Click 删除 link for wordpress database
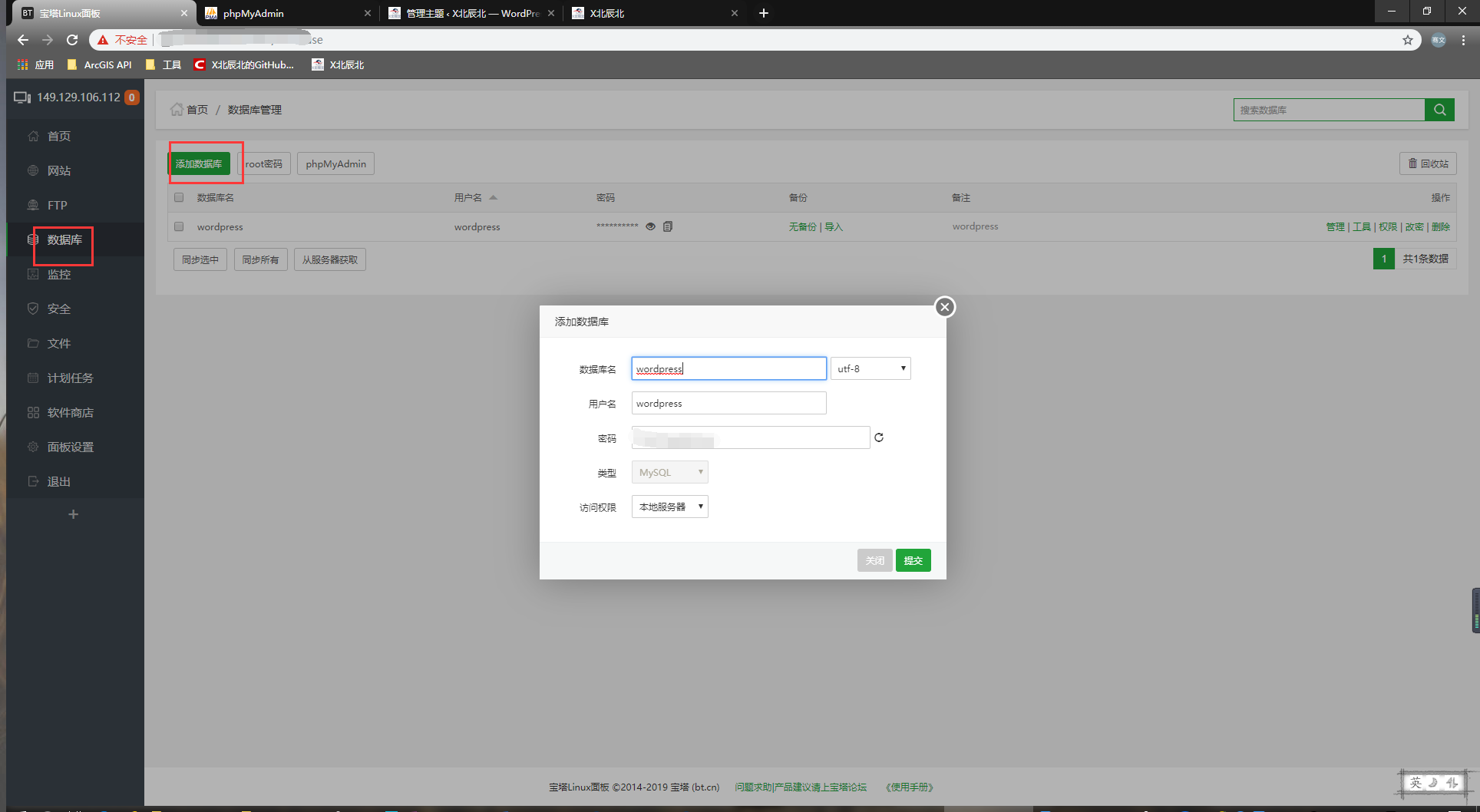 click(x=1441, y=226)
